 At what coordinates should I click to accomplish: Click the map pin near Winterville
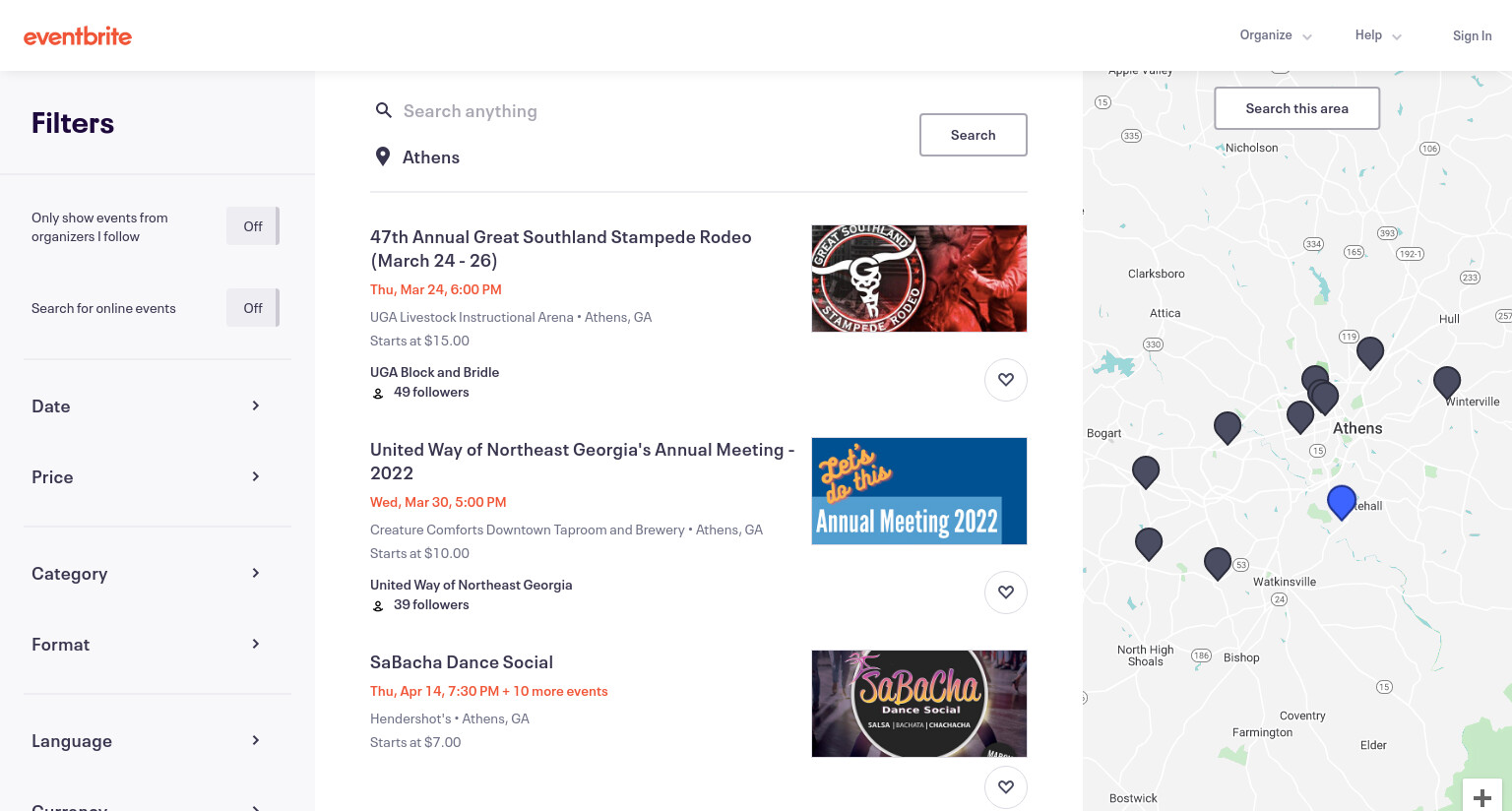coord(1447,382)
